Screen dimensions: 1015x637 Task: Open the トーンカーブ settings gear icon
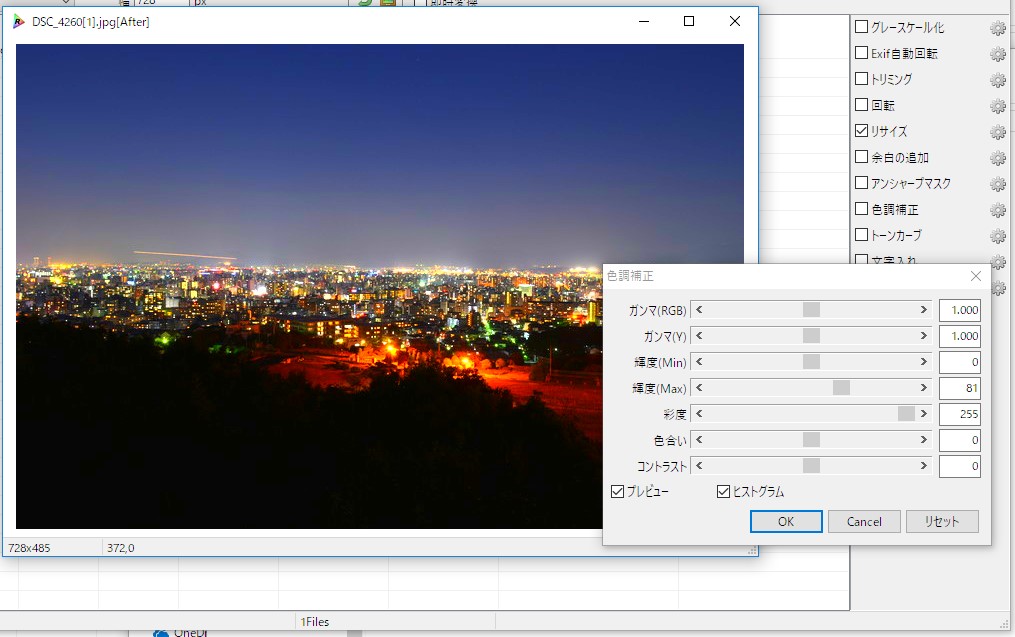click(x=997, y=236)
